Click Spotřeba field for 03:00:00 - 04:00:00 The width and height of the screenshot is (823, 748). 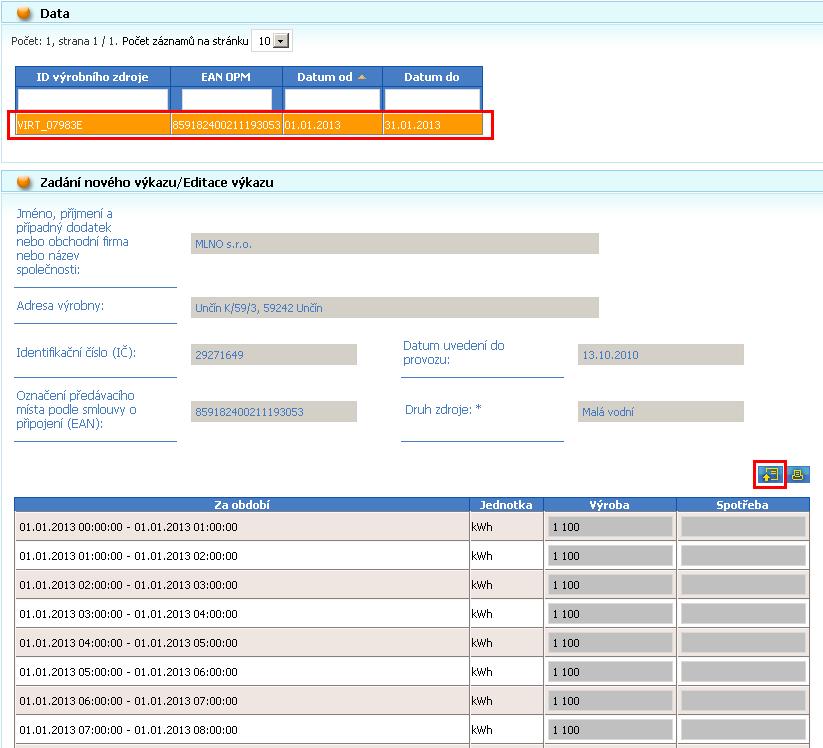743,614
